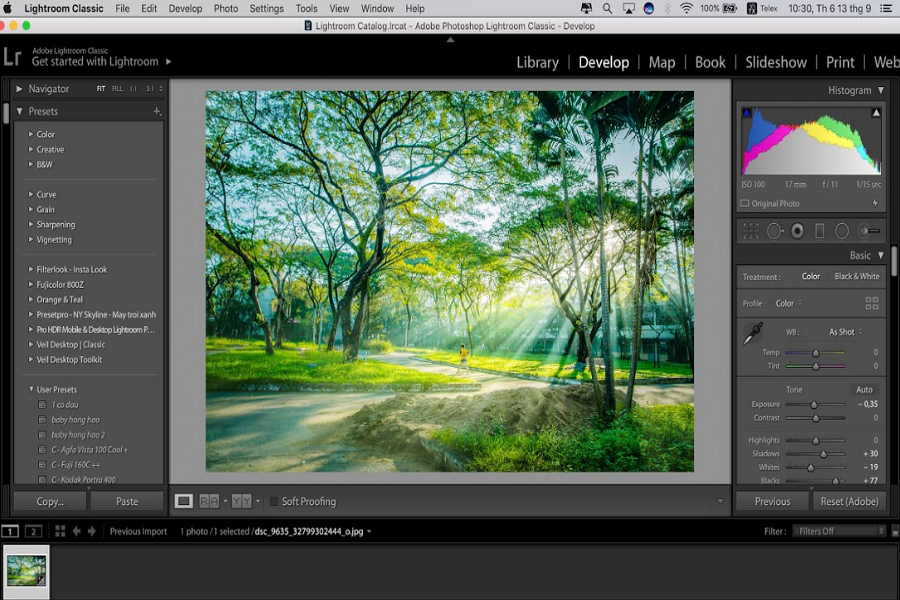
Task: Click the Exposure slider handle
Action: coord(814,405)
